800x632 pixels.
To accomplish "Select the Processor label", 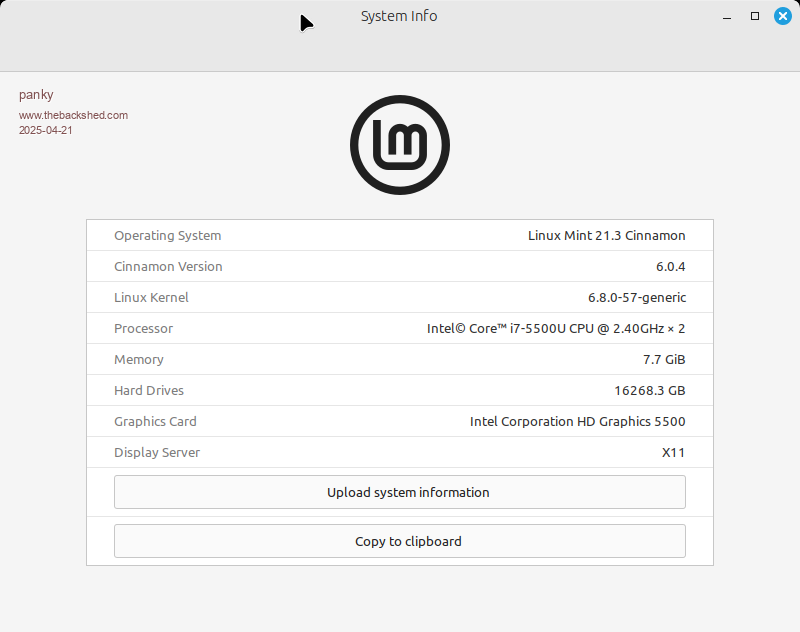I will (143, 329).
